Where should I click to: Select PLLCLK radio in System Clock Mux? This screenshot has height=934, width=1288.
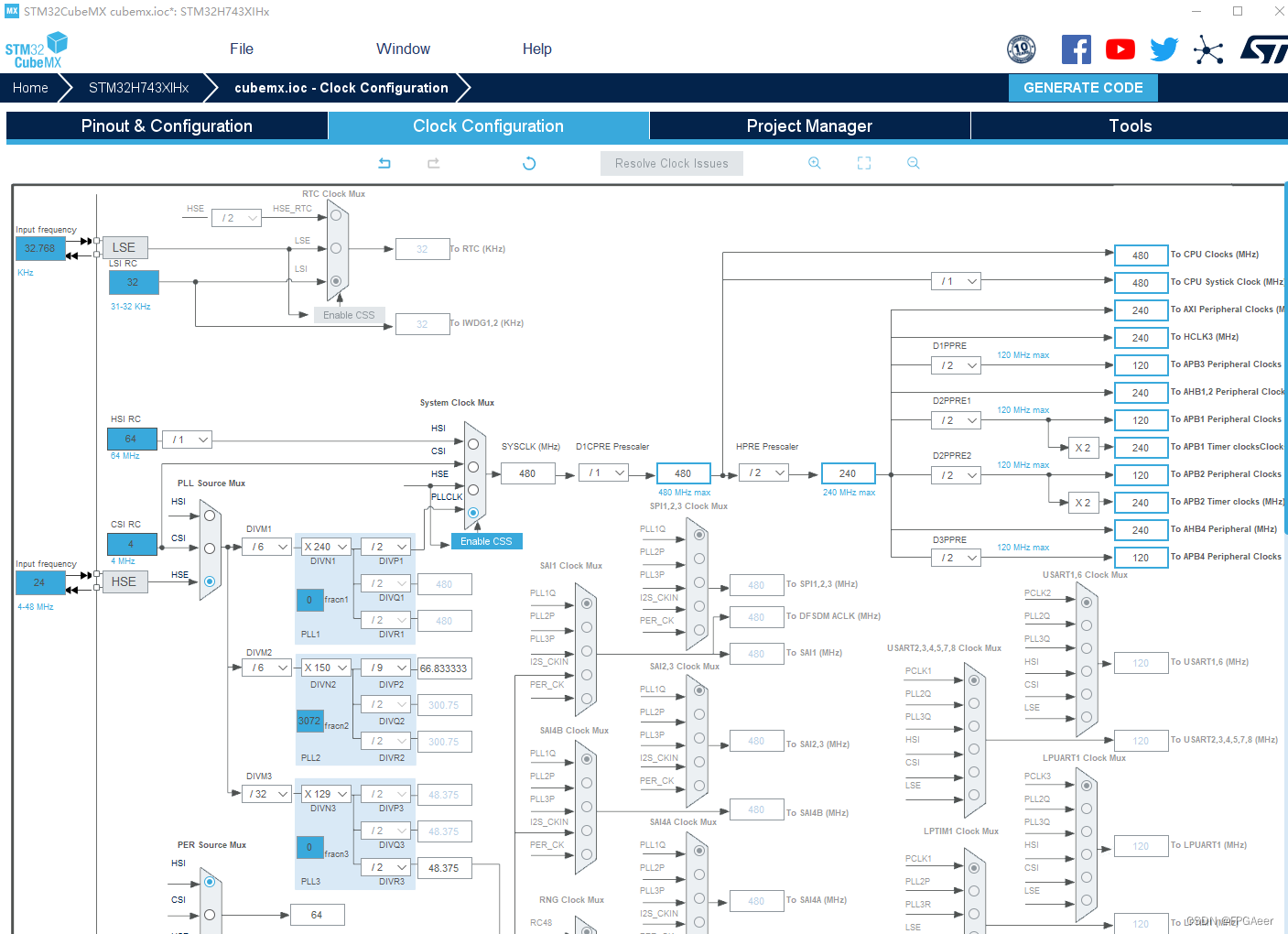473,513
